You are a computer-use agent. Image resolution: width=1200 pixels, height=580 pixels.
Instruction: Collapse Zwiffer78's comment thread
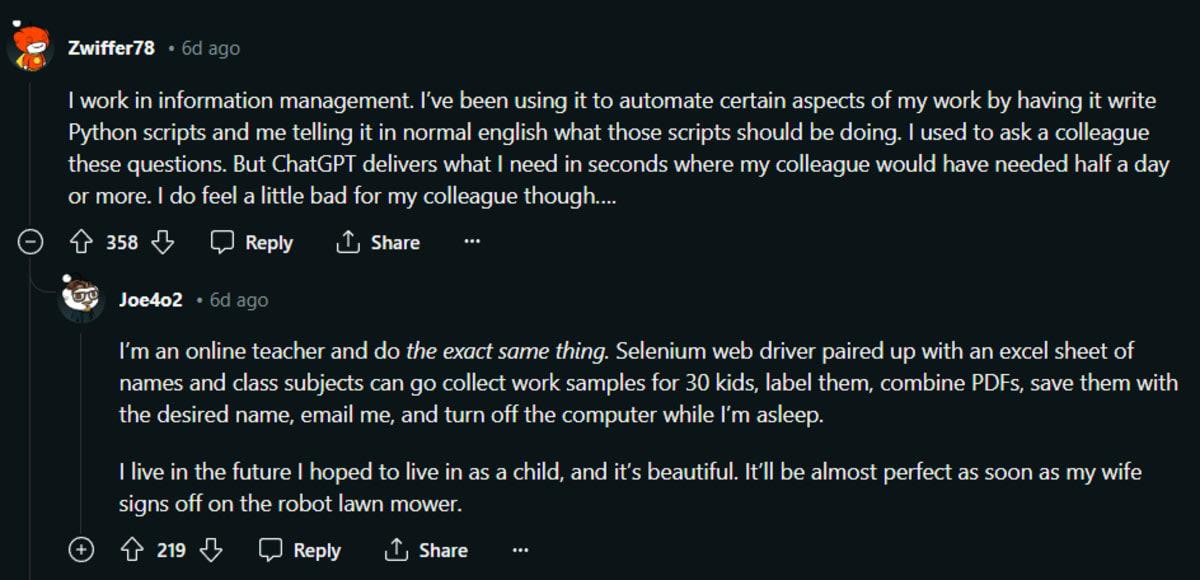click(32, 242)
